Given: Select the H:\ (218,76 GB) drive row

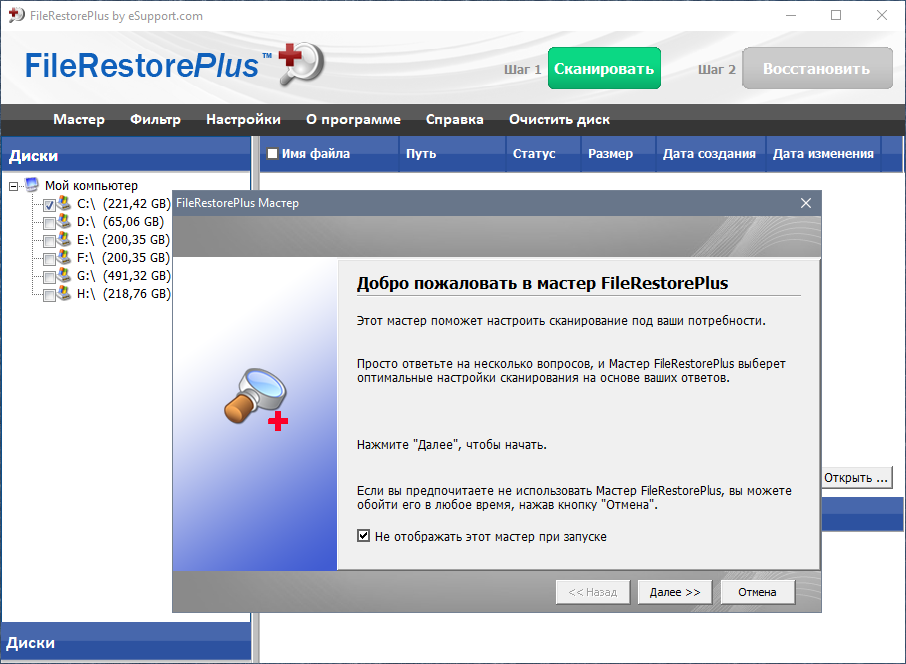Looking at the screenshot, I should pyautogui.click(x=124, y=294).
